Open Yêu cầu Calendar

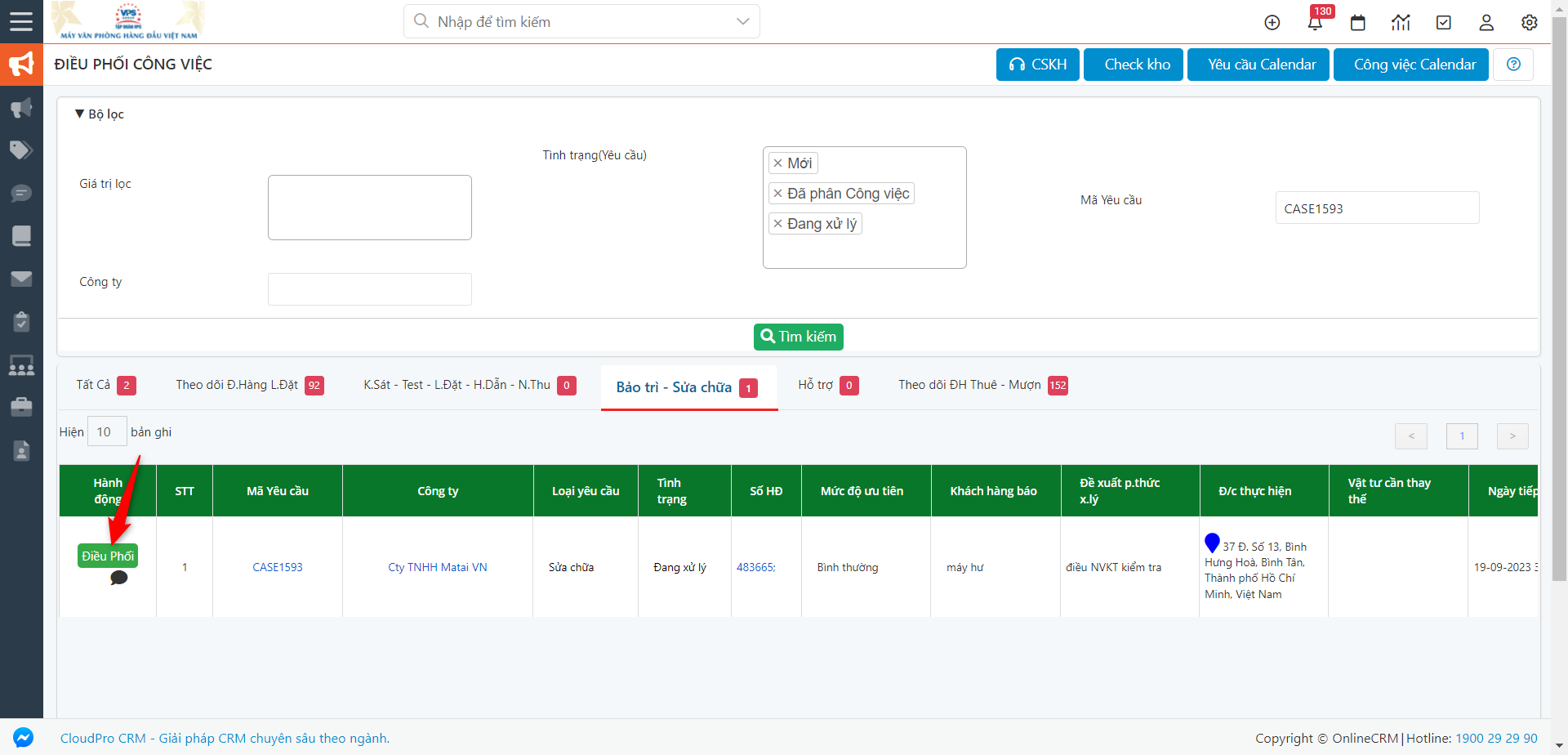1258,65
